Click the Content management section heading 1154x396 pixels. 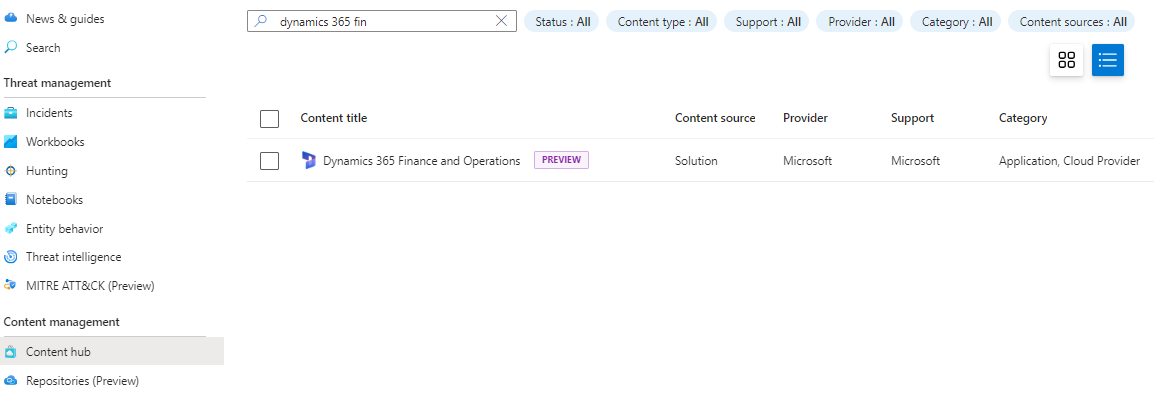pos(61,322)
